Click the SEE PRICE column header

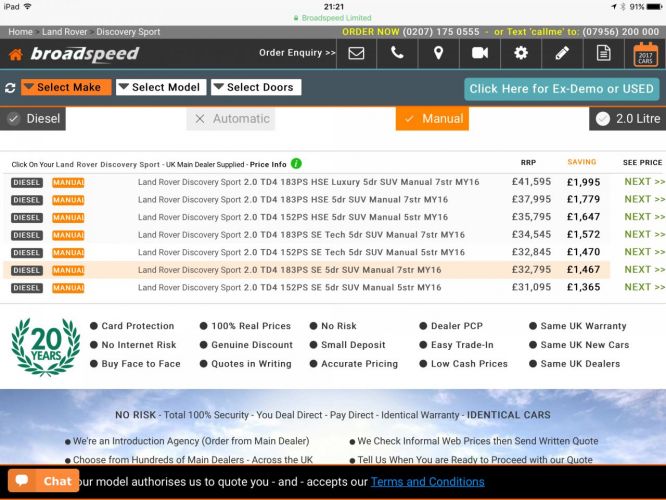point(642,162)
